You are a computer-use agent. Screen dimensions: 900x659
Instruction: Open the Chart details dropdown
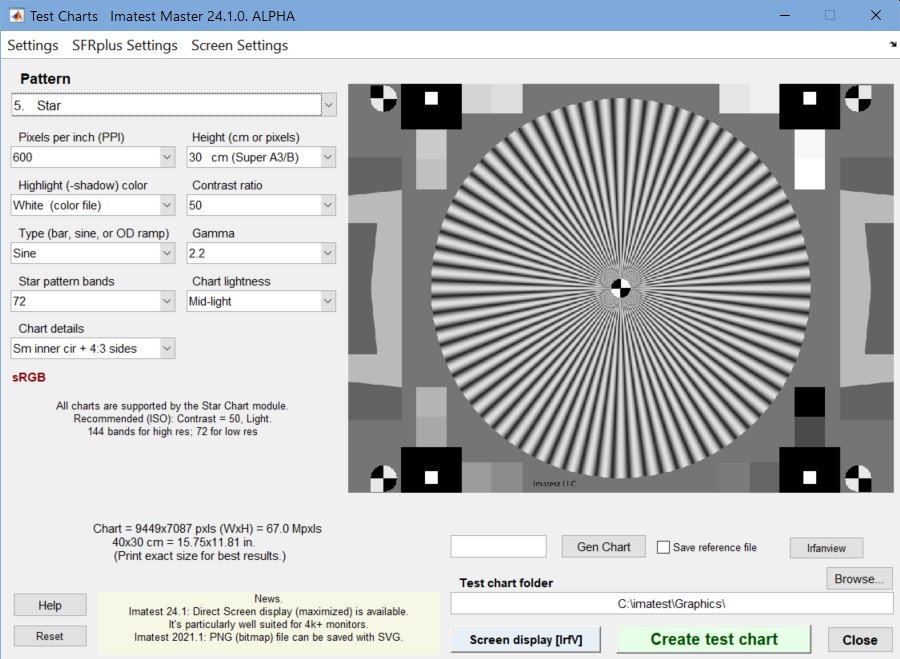[93, 348]
